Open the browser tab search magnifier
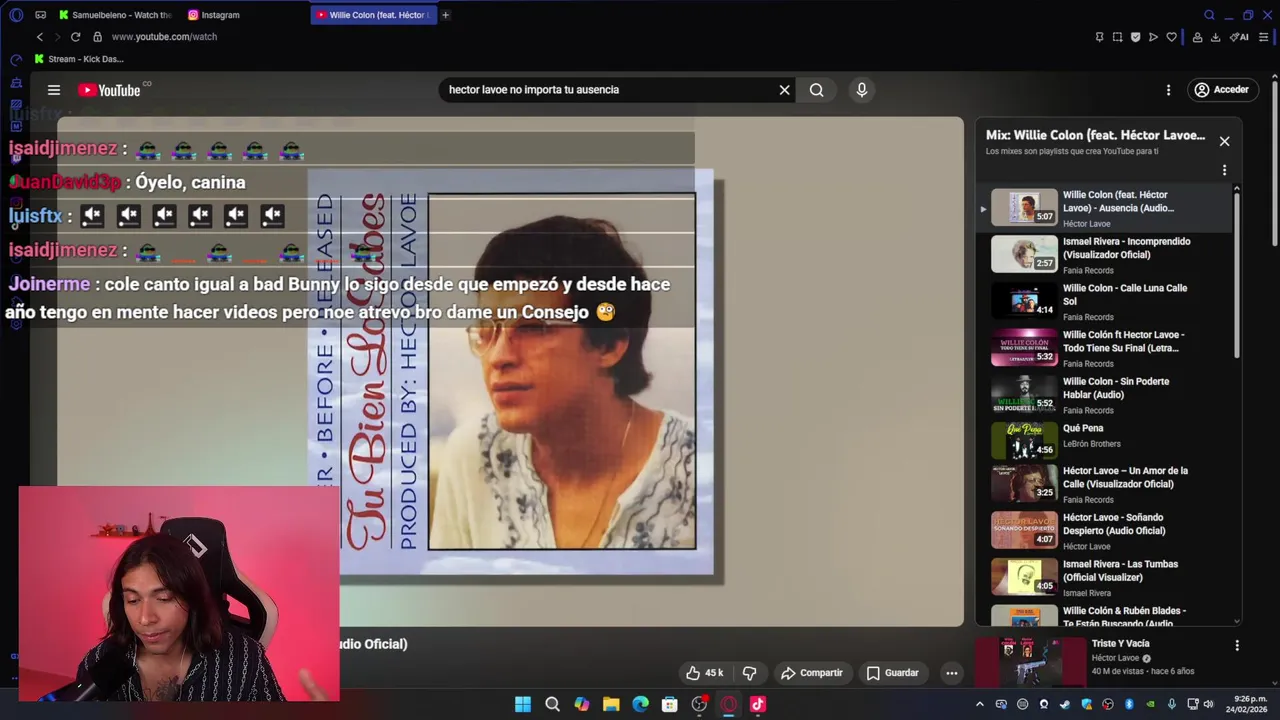The image size is (1280, 720). (1209, 15)
